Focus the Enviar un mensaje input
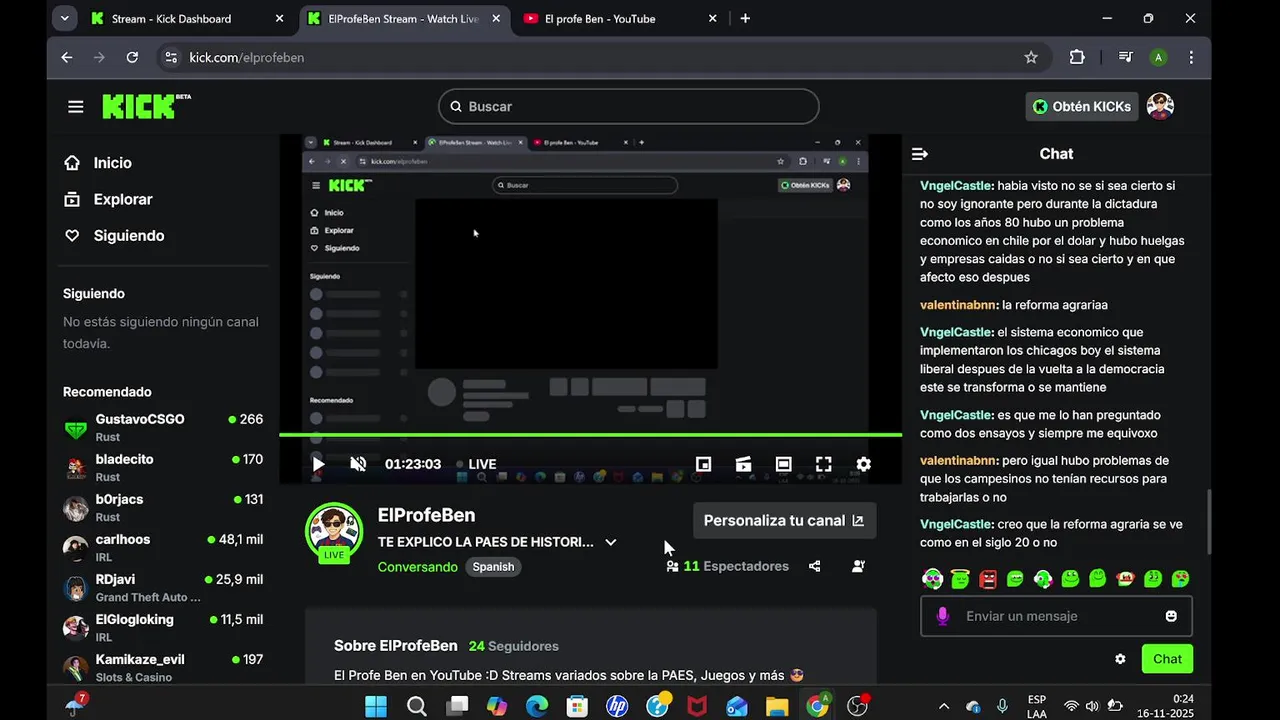 click(1056, 616)
